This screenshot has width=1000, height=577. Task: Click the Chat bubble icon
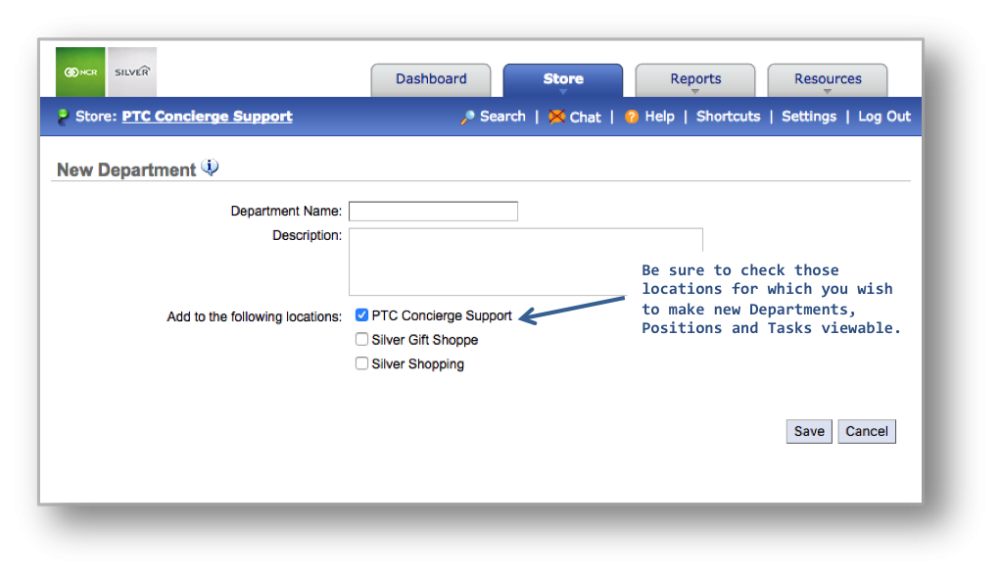click(557, 117)
